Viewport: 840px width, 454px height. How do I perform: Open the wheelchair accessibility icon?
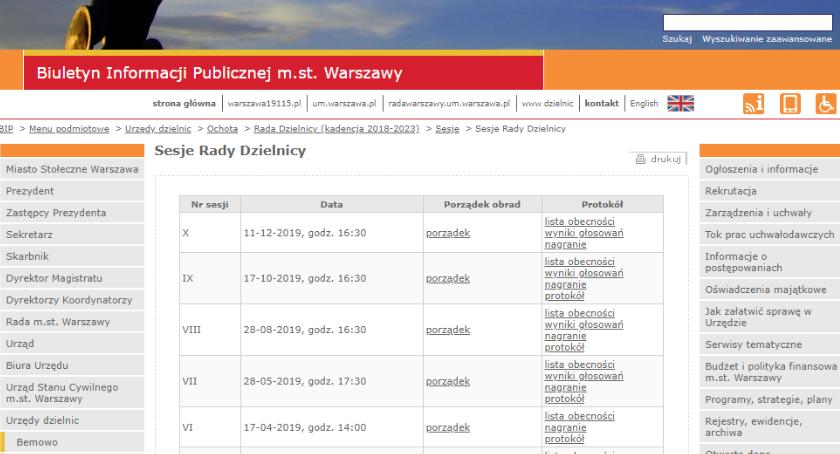[x=826, y=103]
